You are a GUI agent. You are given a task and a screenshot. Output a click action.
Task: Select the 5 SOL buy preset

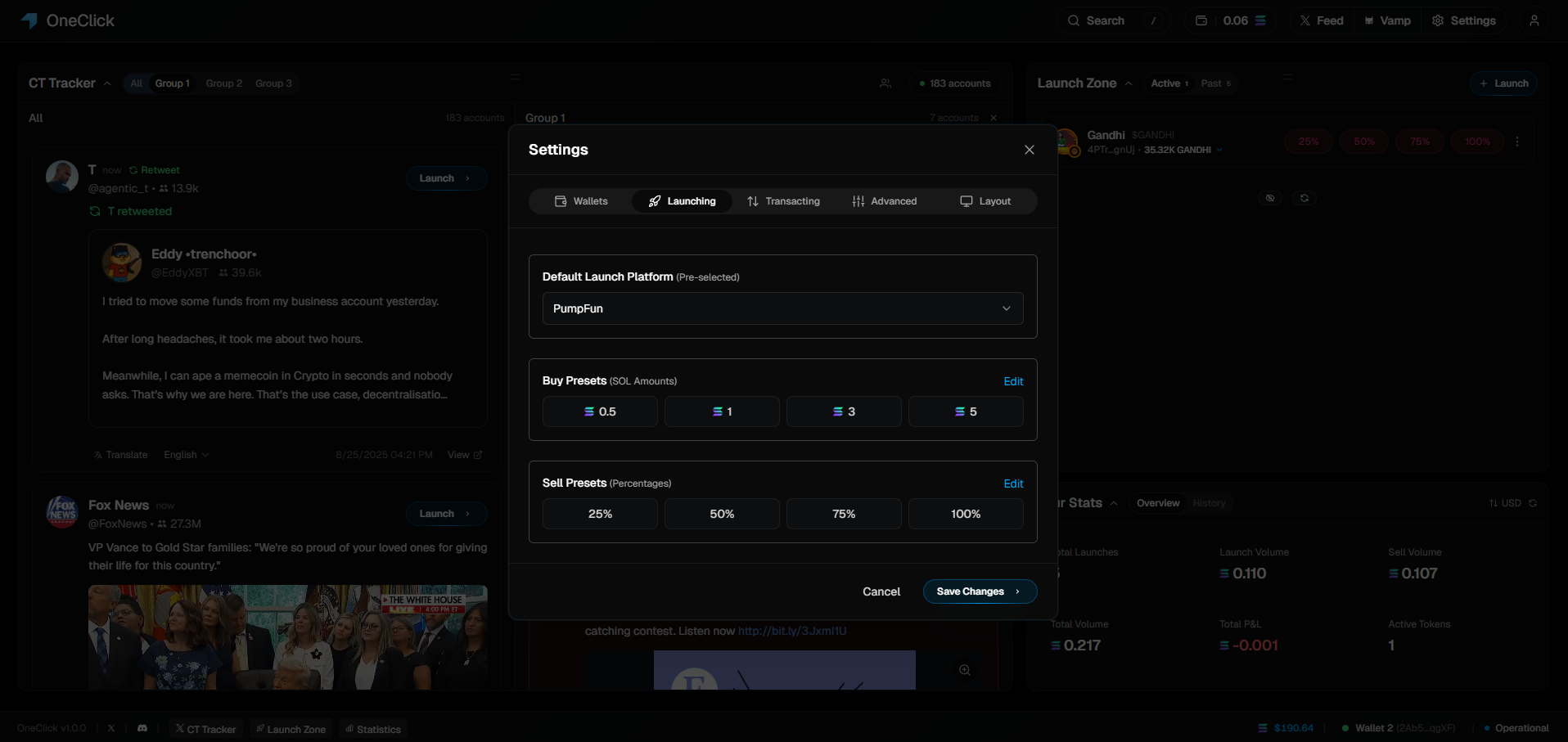(966, 411)
